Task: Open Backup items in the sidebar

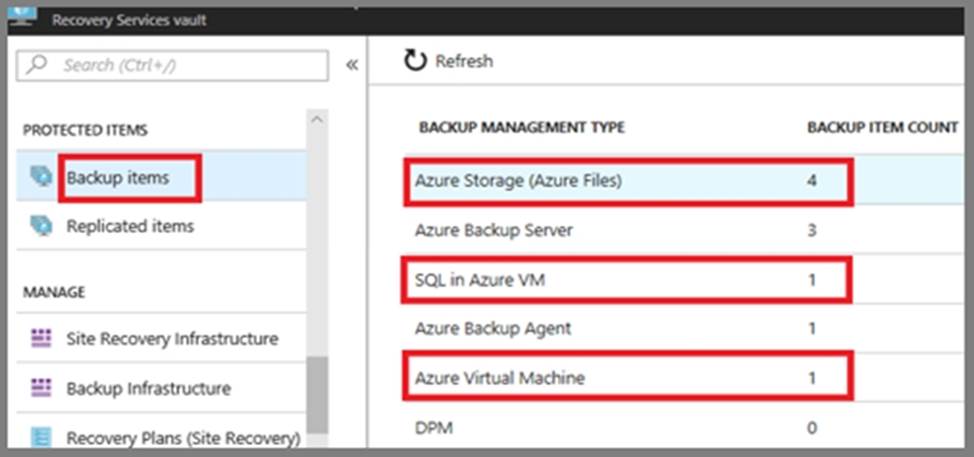Action: [x=162, y=178]
